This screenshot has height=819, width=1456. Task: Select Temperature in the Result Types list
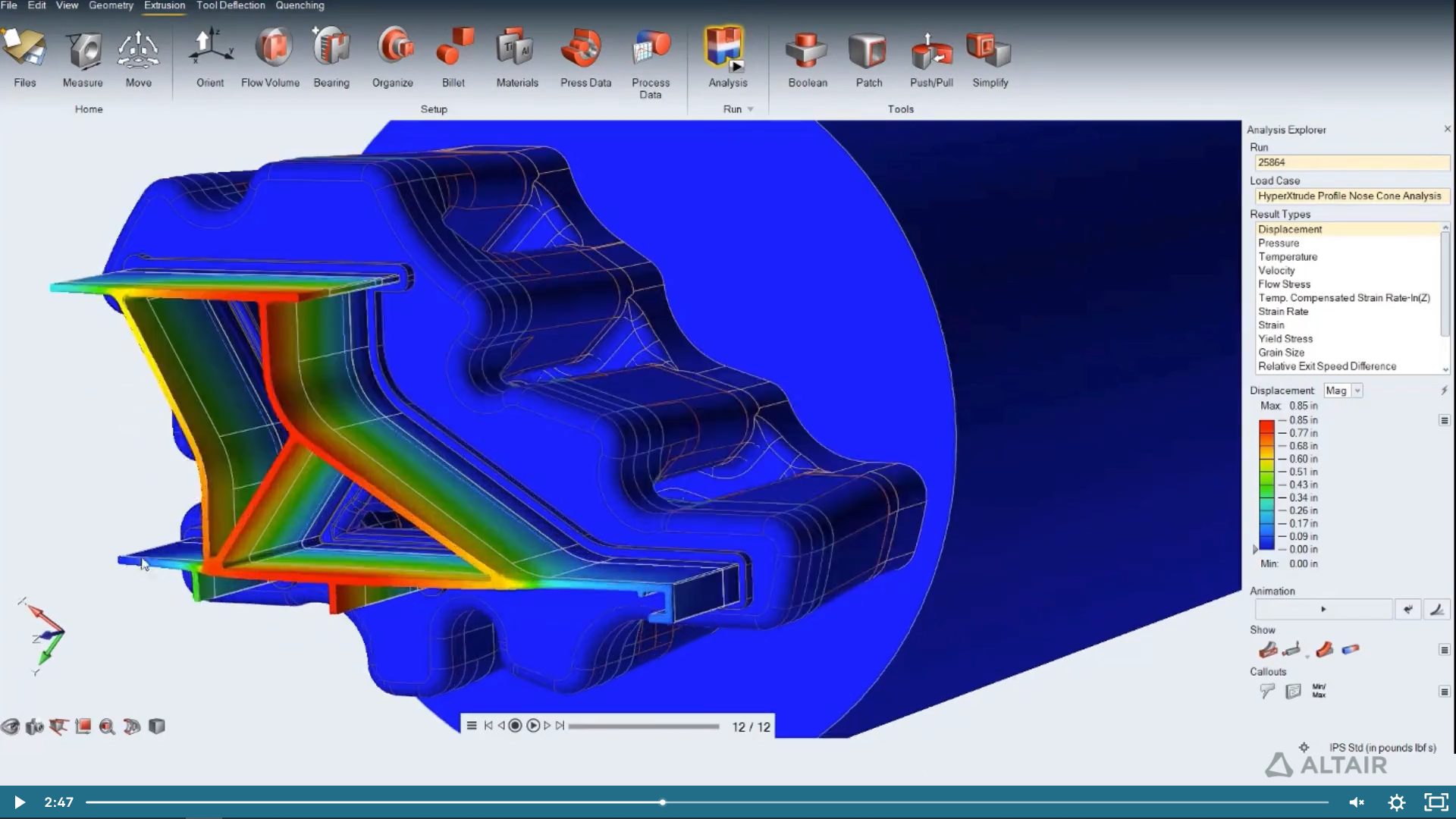(1288, 256)
